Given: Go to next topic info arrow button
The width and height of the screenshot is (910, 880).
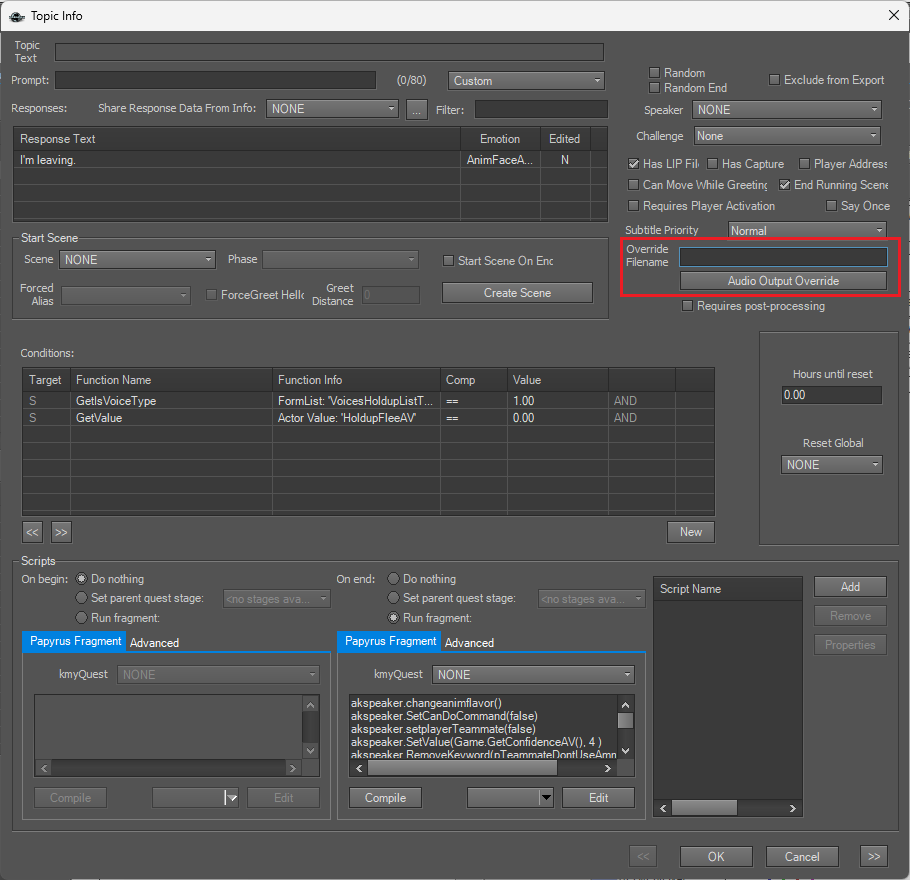Looking at the screenshot, I should click(x=872, y=856).
